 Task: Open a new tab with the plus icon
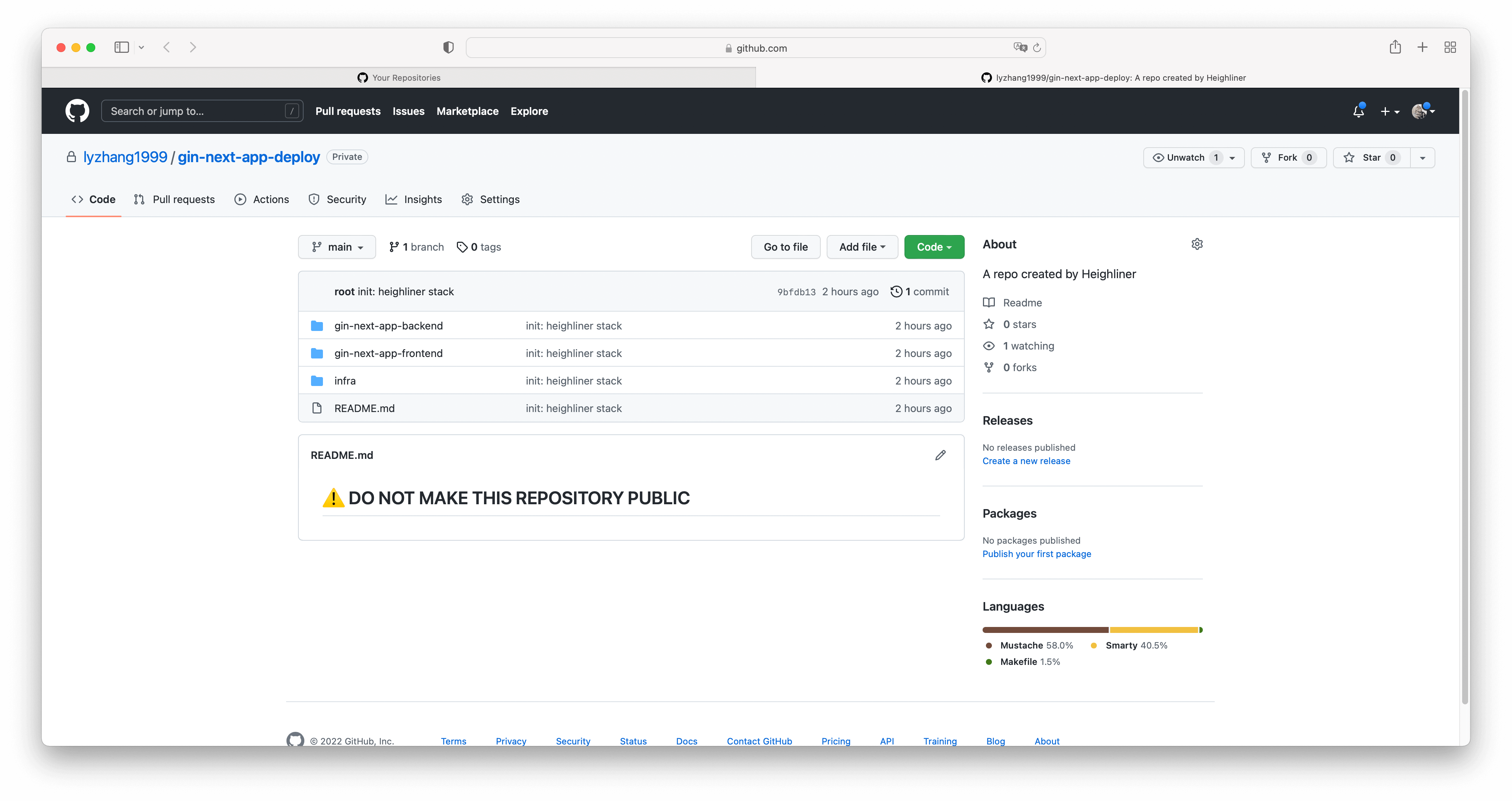[x=1422, y=48]
